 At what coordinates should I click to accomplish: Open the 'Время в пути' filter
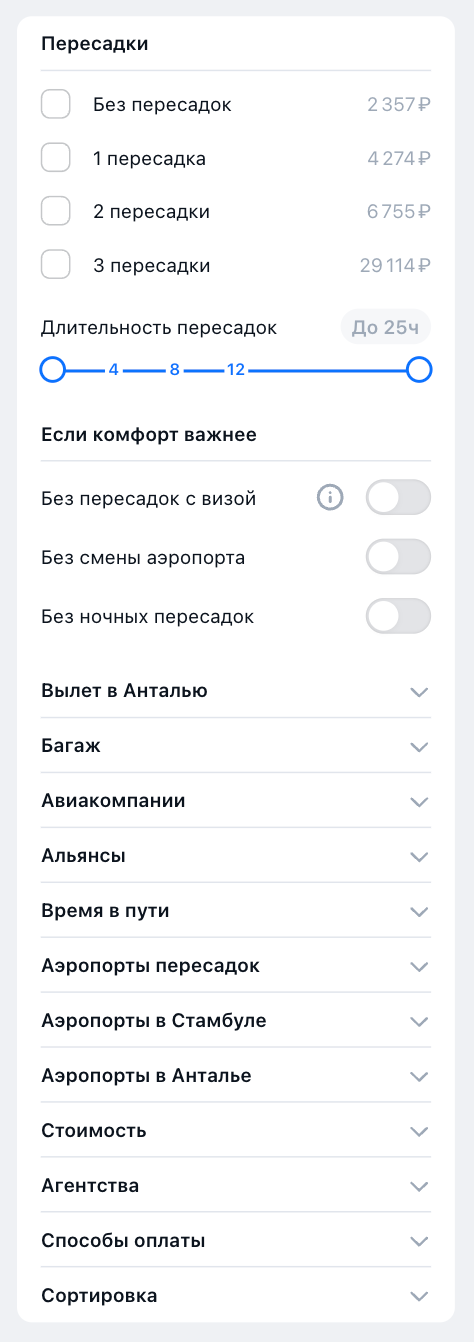tap(236, 911)
